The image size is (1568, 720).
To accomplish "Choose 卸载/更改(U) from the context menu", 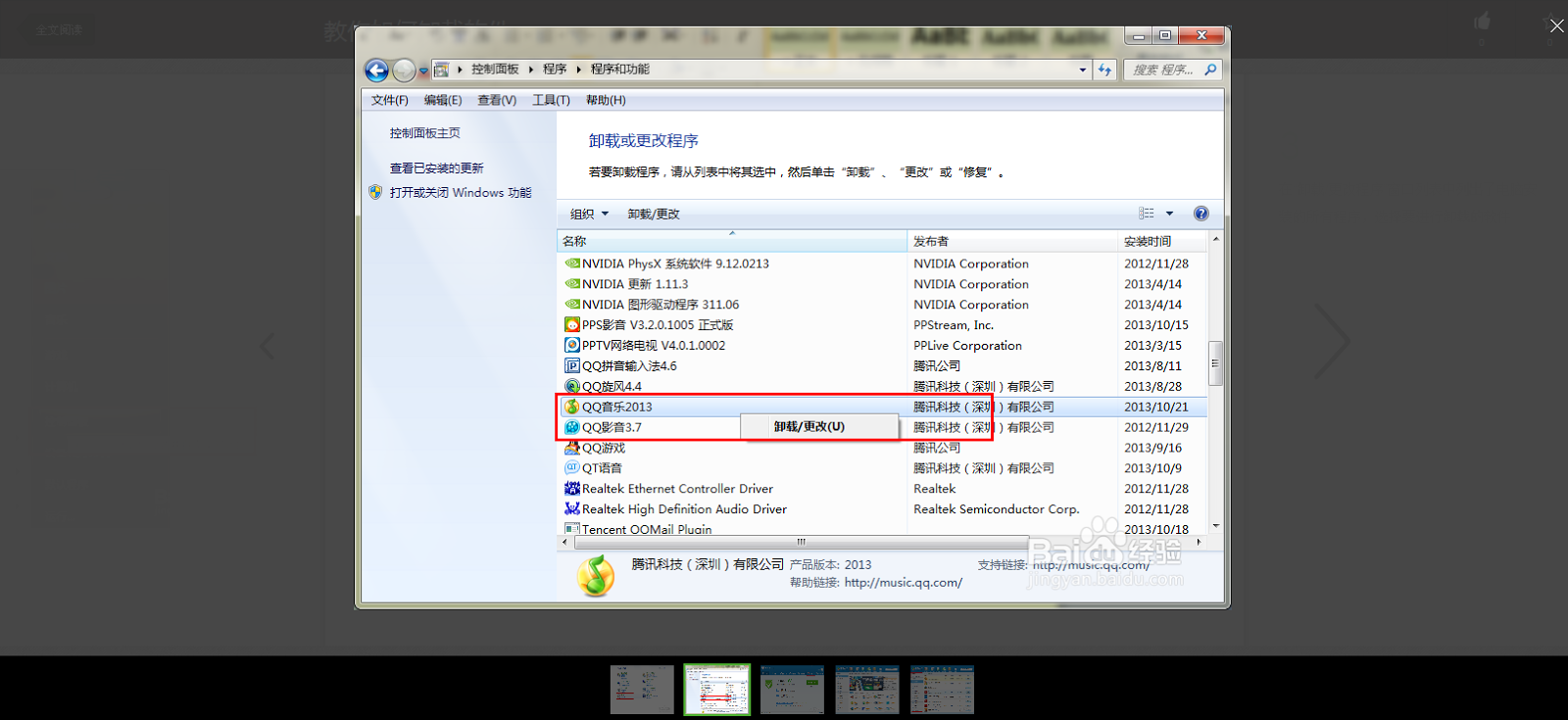I will pyautogui.click(x=819, y=427).
